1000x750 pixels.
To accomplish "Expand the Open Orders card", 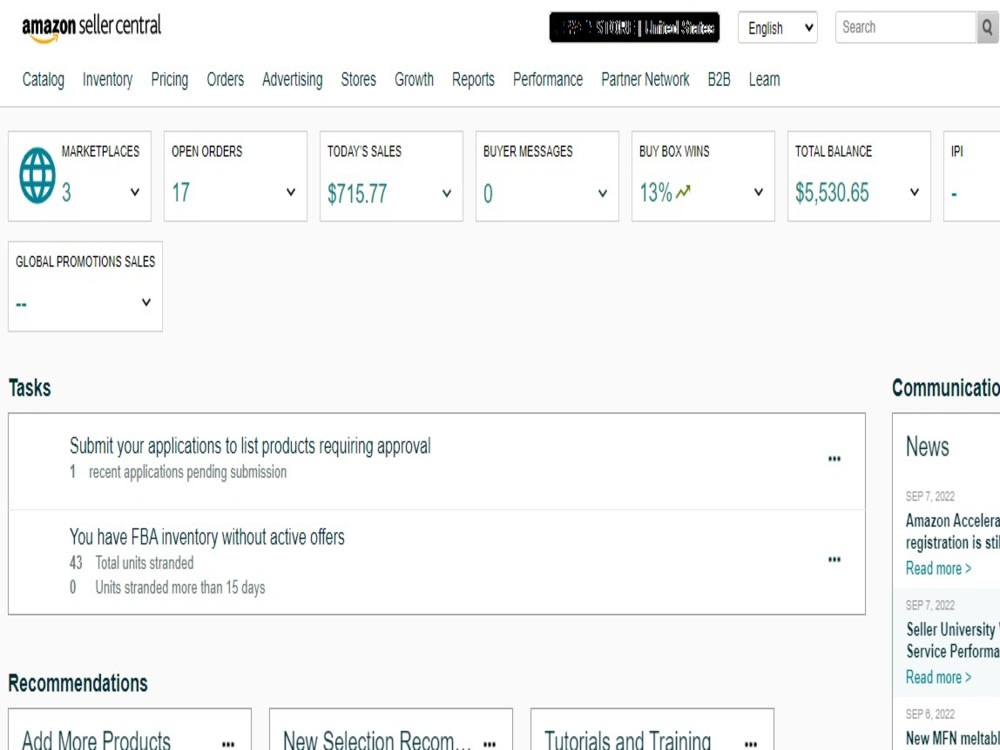I will [x=291, y=192].
